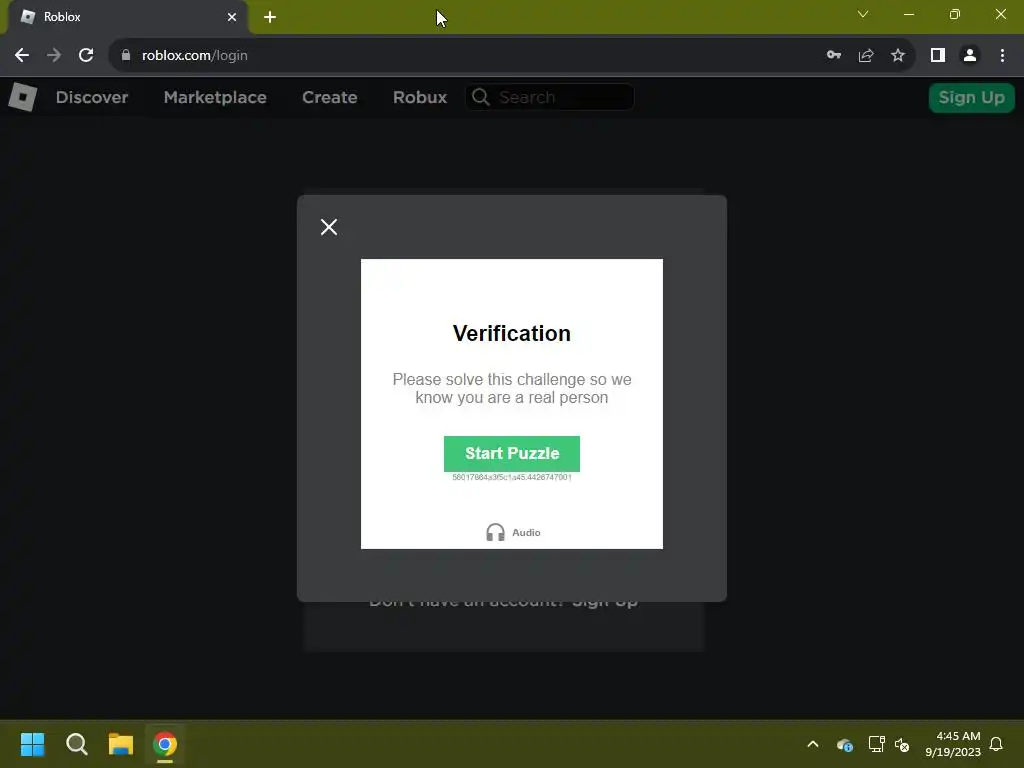Image resolution: width=1024 pixels, height=768 pixels.
Task: Click the muted volume tray icon
Action: pyautogui.click(x=902, y=744)
